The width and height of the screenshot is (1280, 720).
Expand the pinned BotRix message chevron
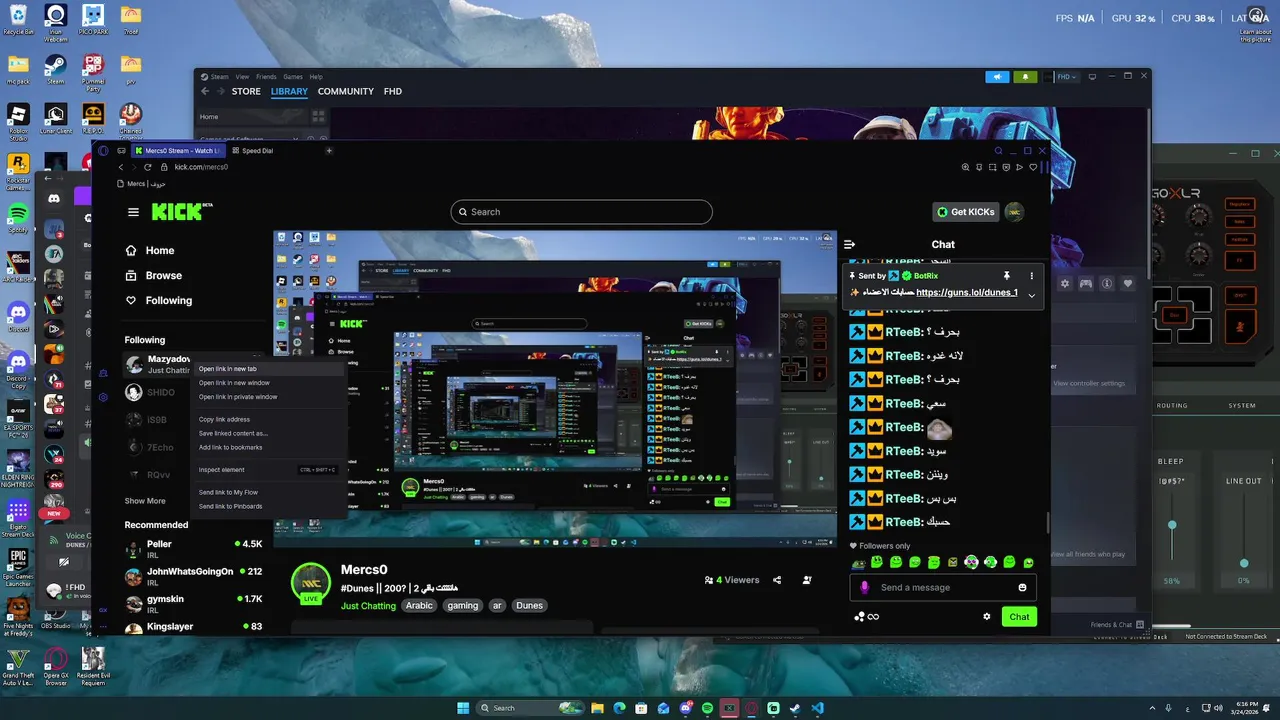coord(1032,294)
